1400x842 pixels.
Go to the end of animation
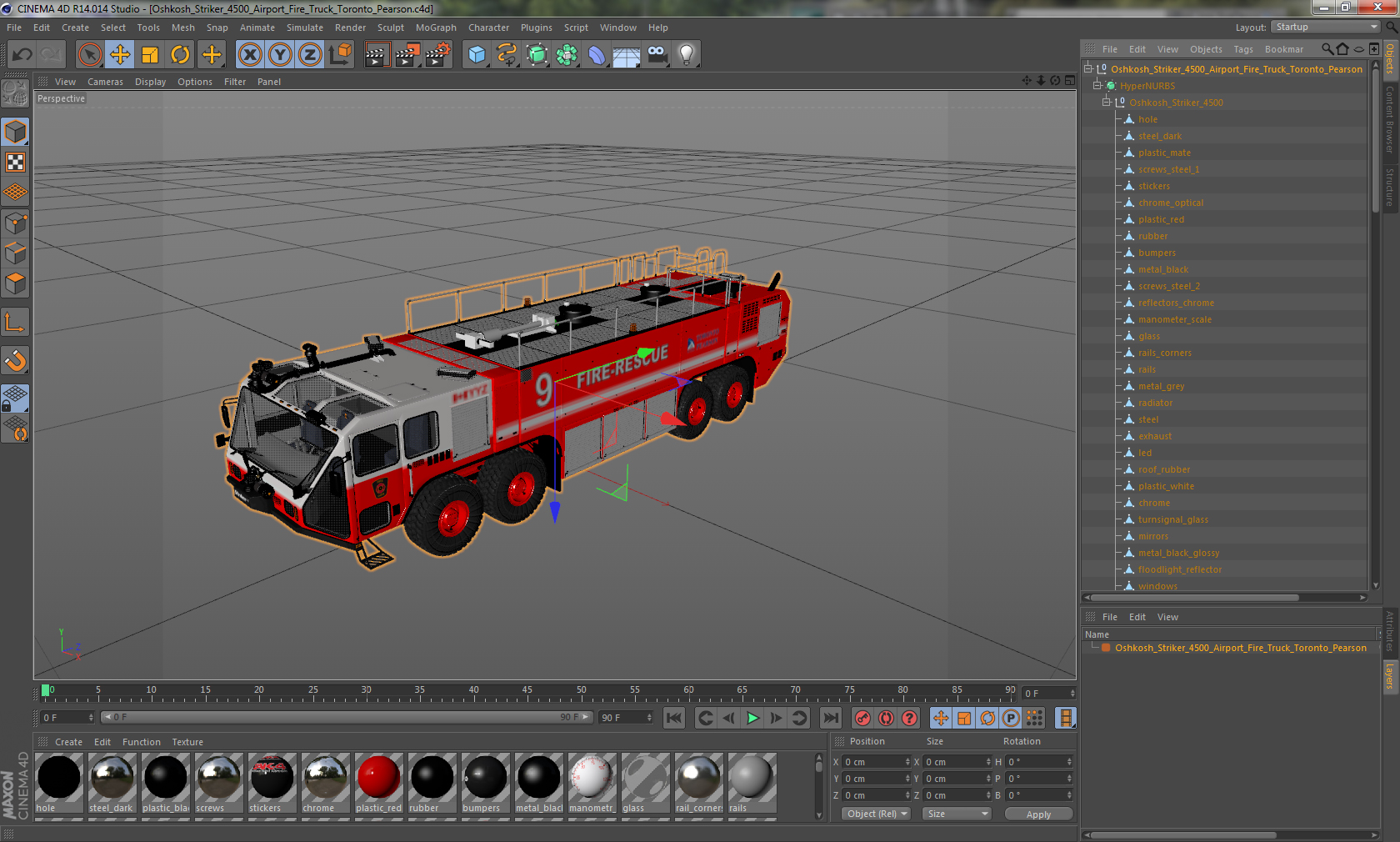831,718
